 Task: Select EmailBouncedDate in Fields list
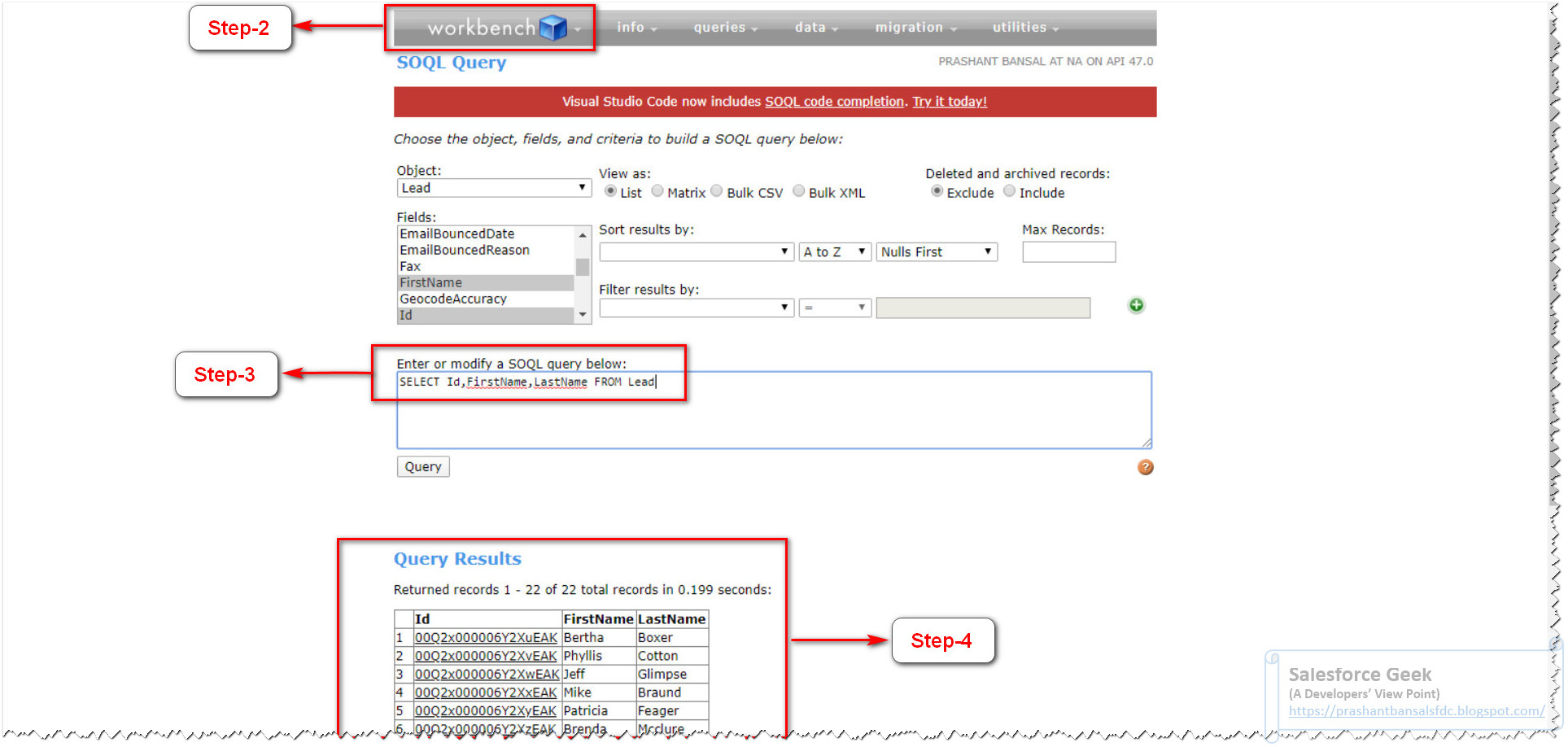click(486, 234)
